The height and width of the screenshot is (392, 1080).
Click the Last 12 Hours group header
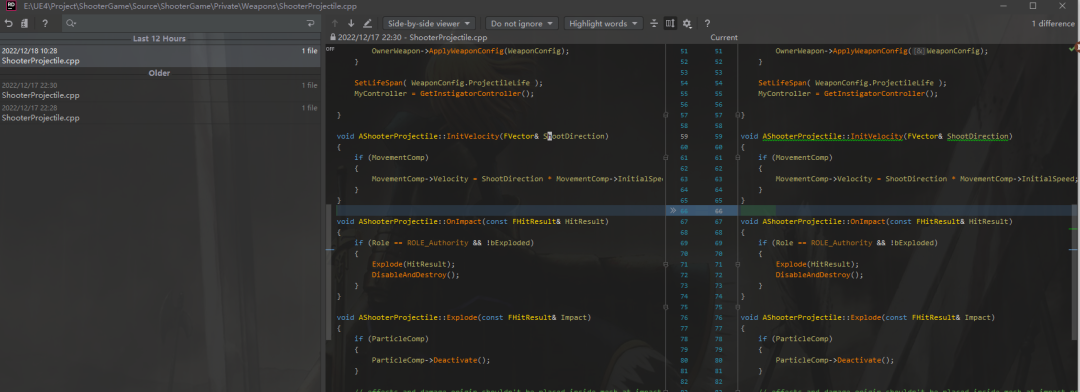click(159, 39)
